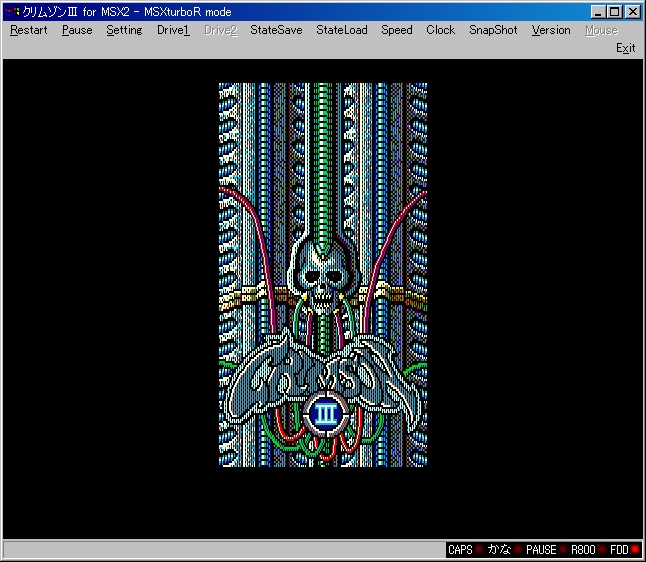Click the R800 CPU indicator
This screenshot has height=562, width=646.
583,550
